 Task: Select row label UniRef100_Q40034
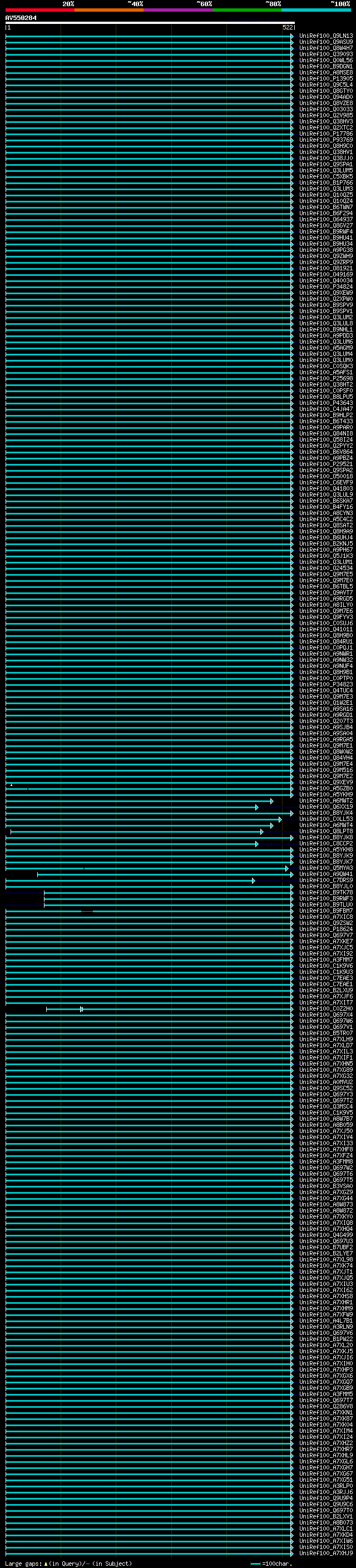(x=325, y=280)
